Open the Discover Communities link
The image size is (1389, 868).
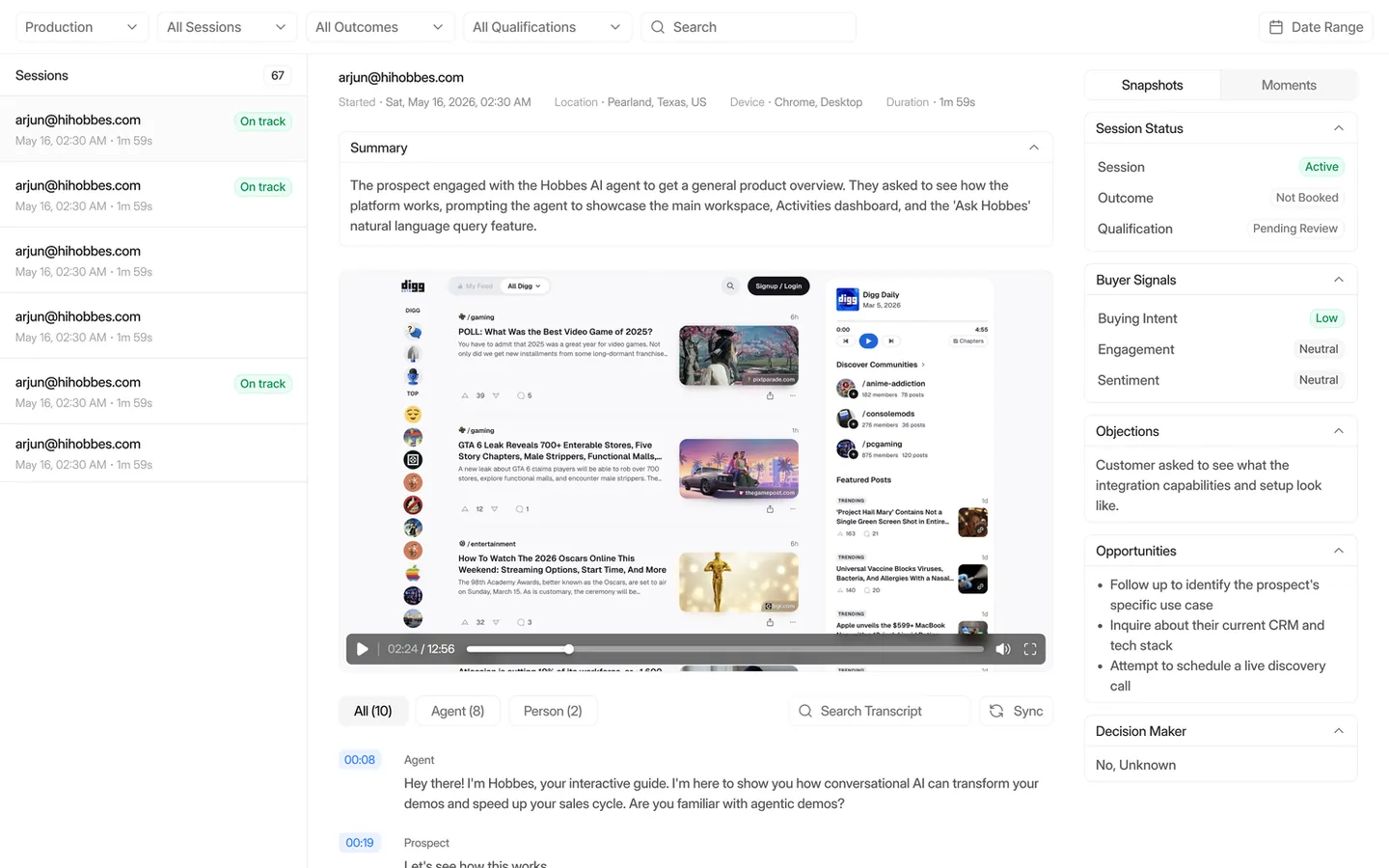[x=881, y=365]
